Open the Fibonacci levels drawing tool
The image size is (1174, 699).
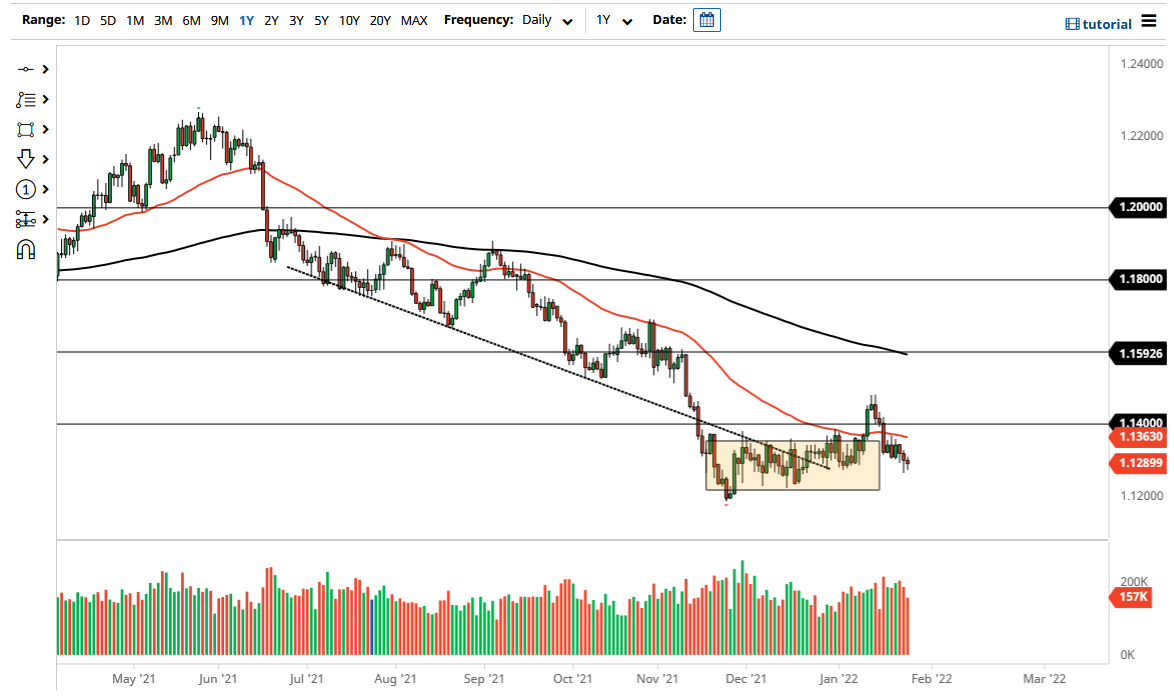(25, 99)
